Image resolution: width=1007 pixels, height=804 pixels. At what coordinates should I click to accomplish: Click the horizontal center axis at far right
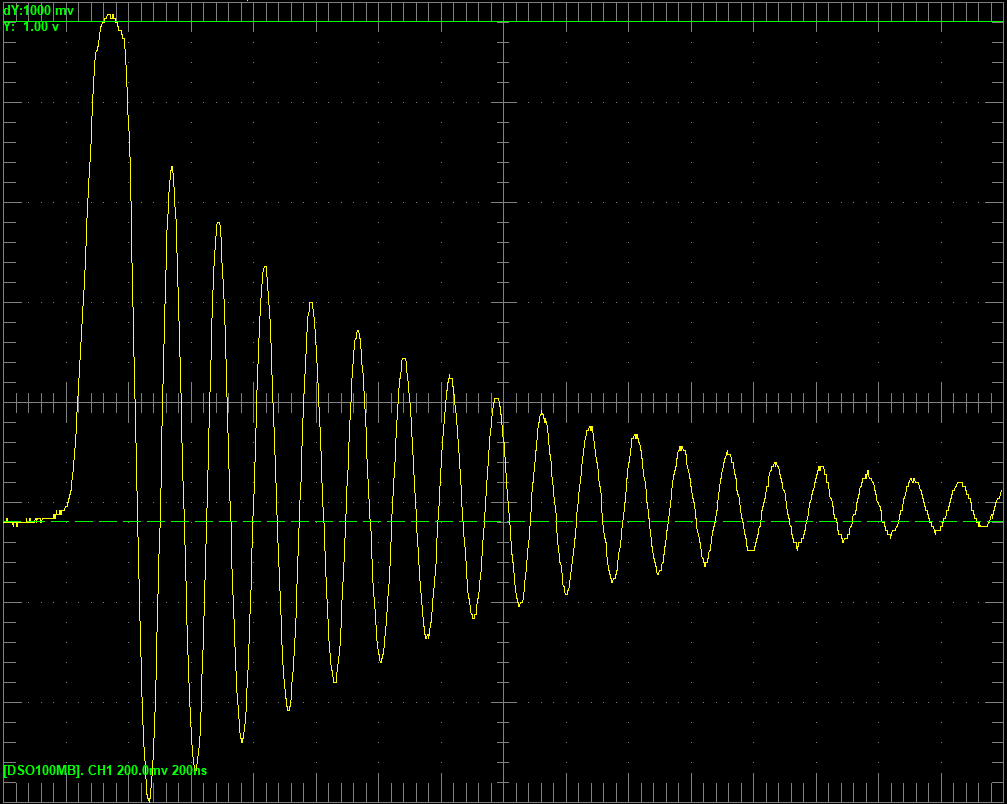coord(980,403)
